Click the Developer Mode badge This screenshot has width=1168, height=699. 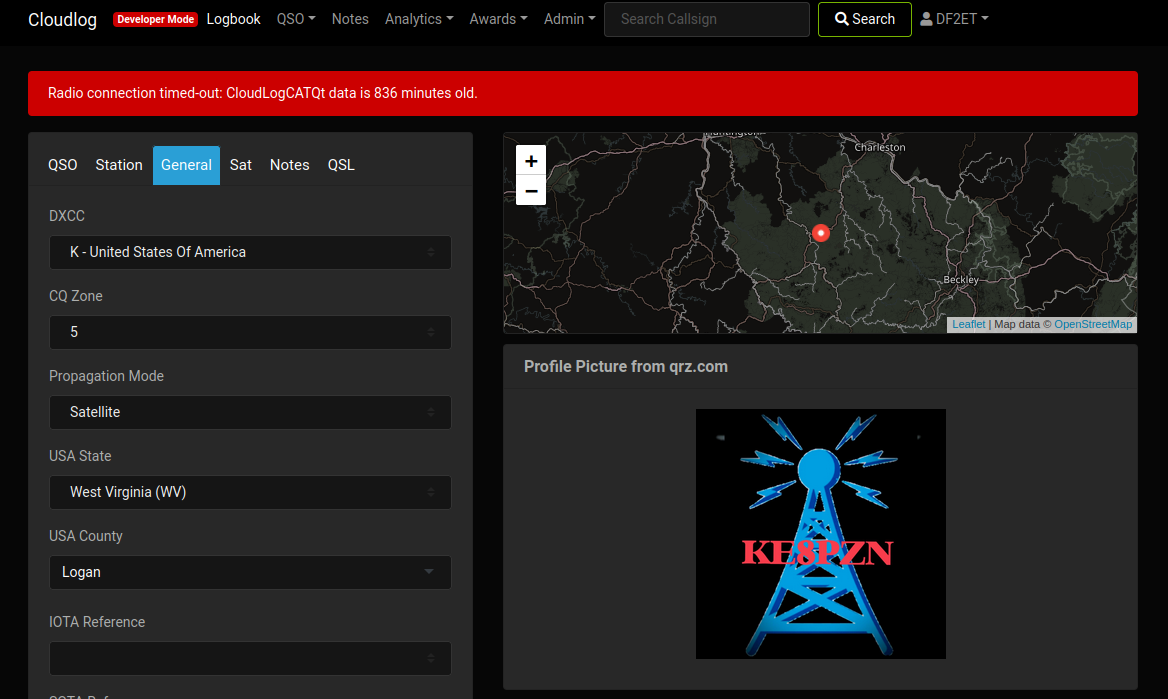pyautogui.click(x=155, y=18)
